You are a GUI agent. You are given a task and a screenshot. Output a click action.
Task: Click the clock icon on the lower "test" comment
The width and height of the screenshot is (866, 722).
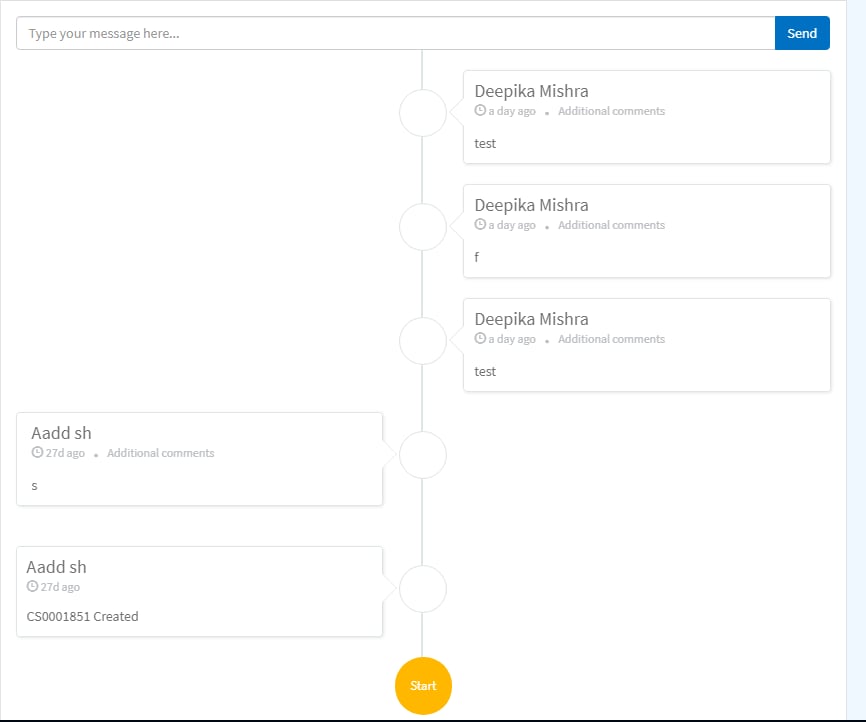click(x=479, y=338)
